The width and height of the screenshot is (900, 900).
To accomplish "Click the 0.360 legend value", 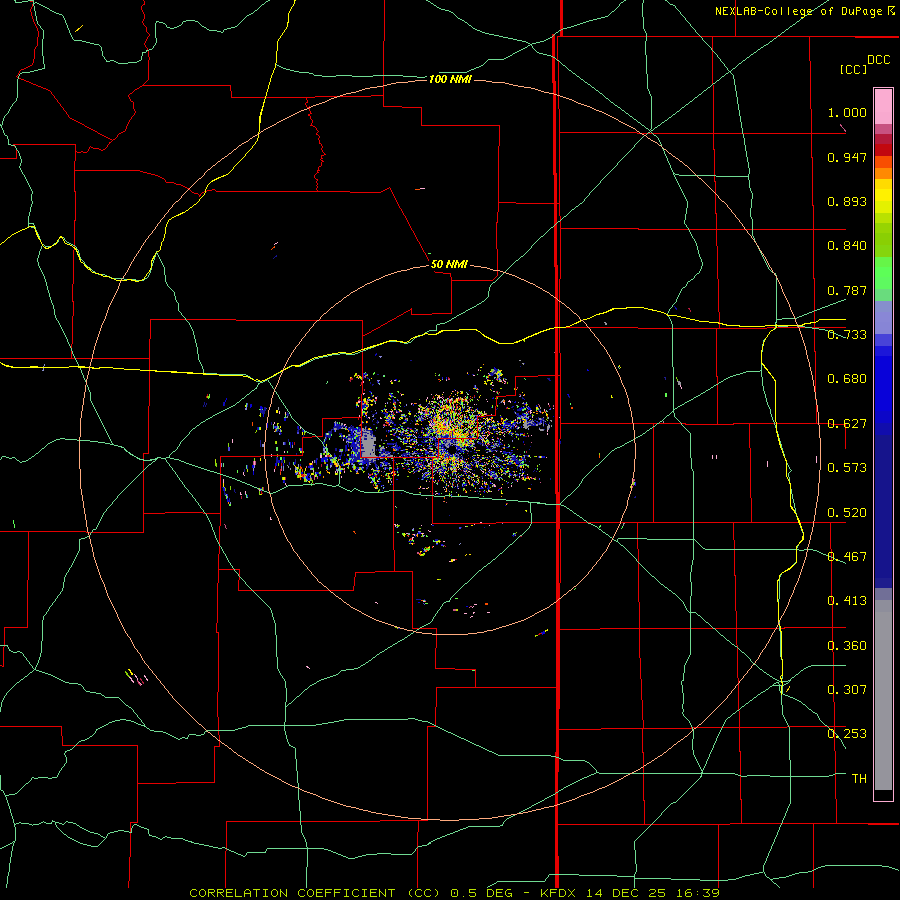I will (847, 646).
